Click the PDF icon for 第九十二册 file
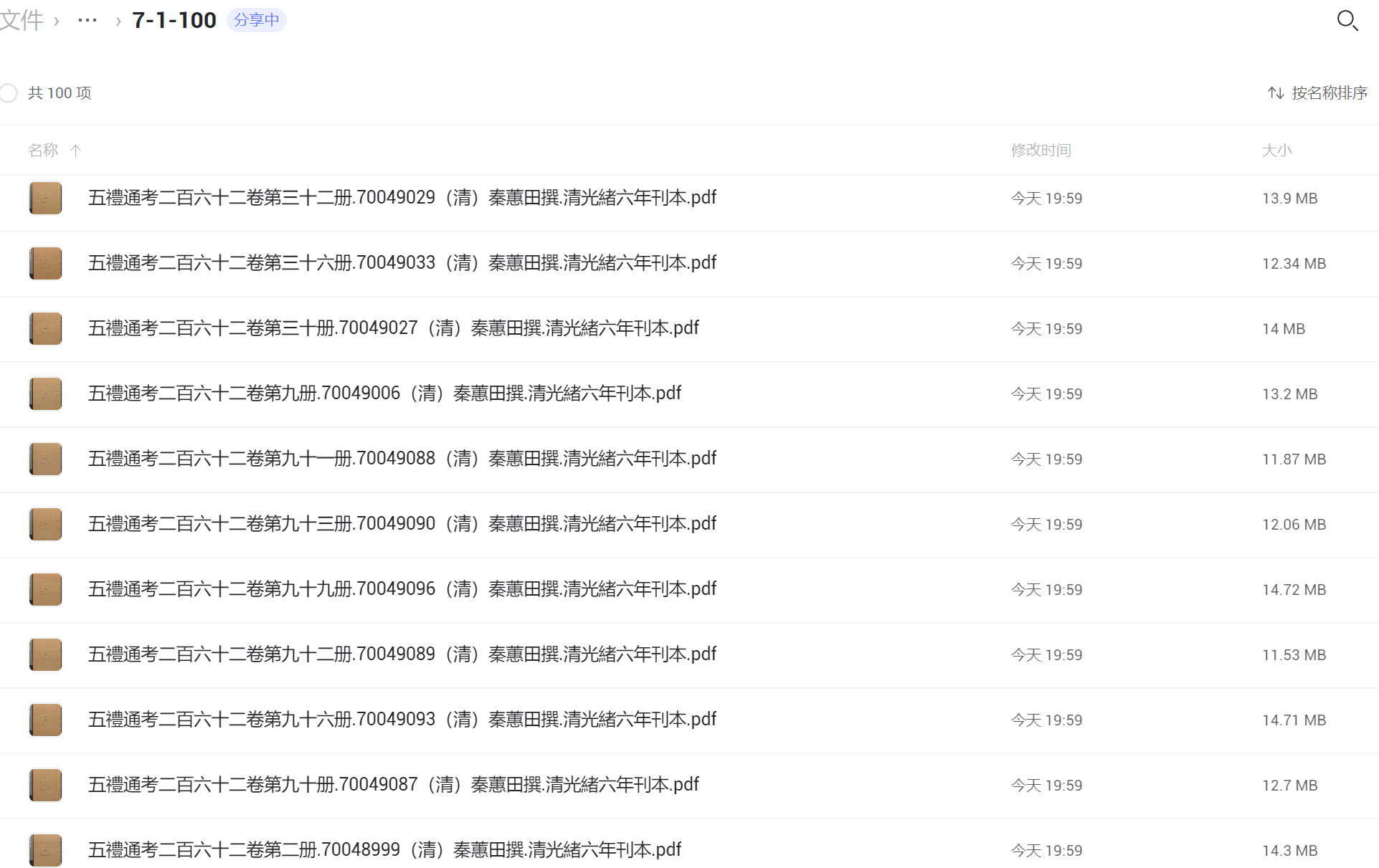This screenshot has width=1379, height=868. pos(45,655)
